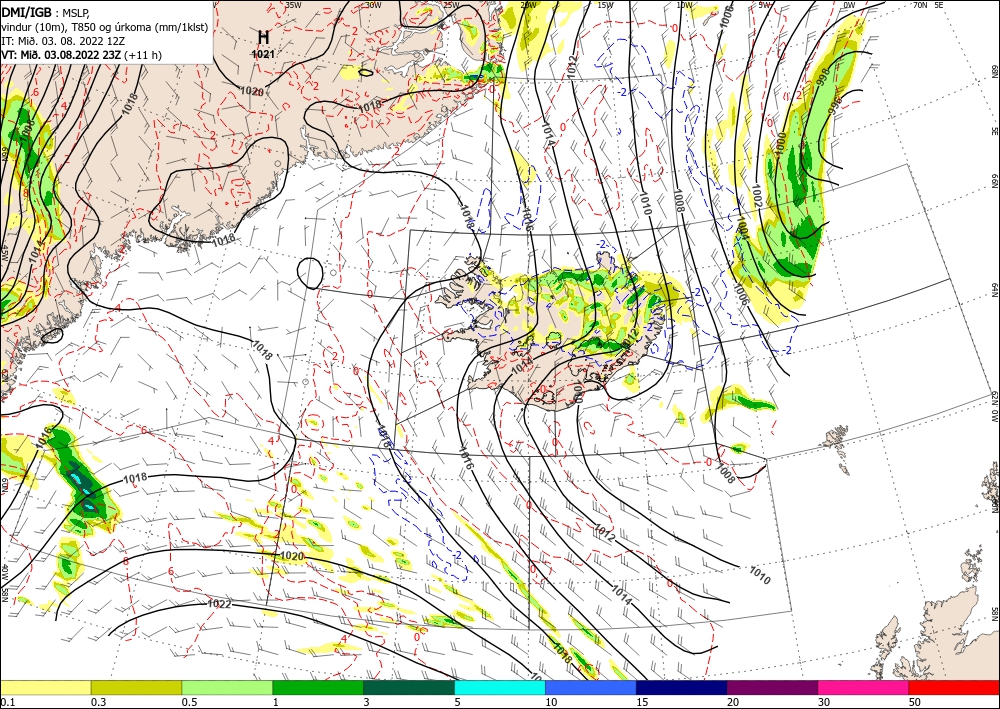Select the '5' value under the legend bar
This screenshot has width=1000, height=709.
coord(457,702)
